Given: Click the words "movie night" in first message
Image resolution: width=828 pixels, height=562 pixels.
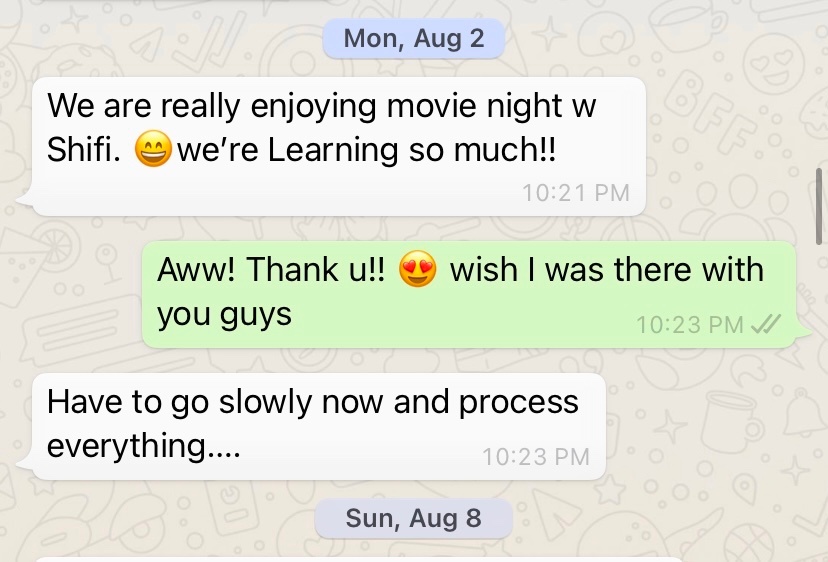Looking at the screenshot, I should coord(474,106).
